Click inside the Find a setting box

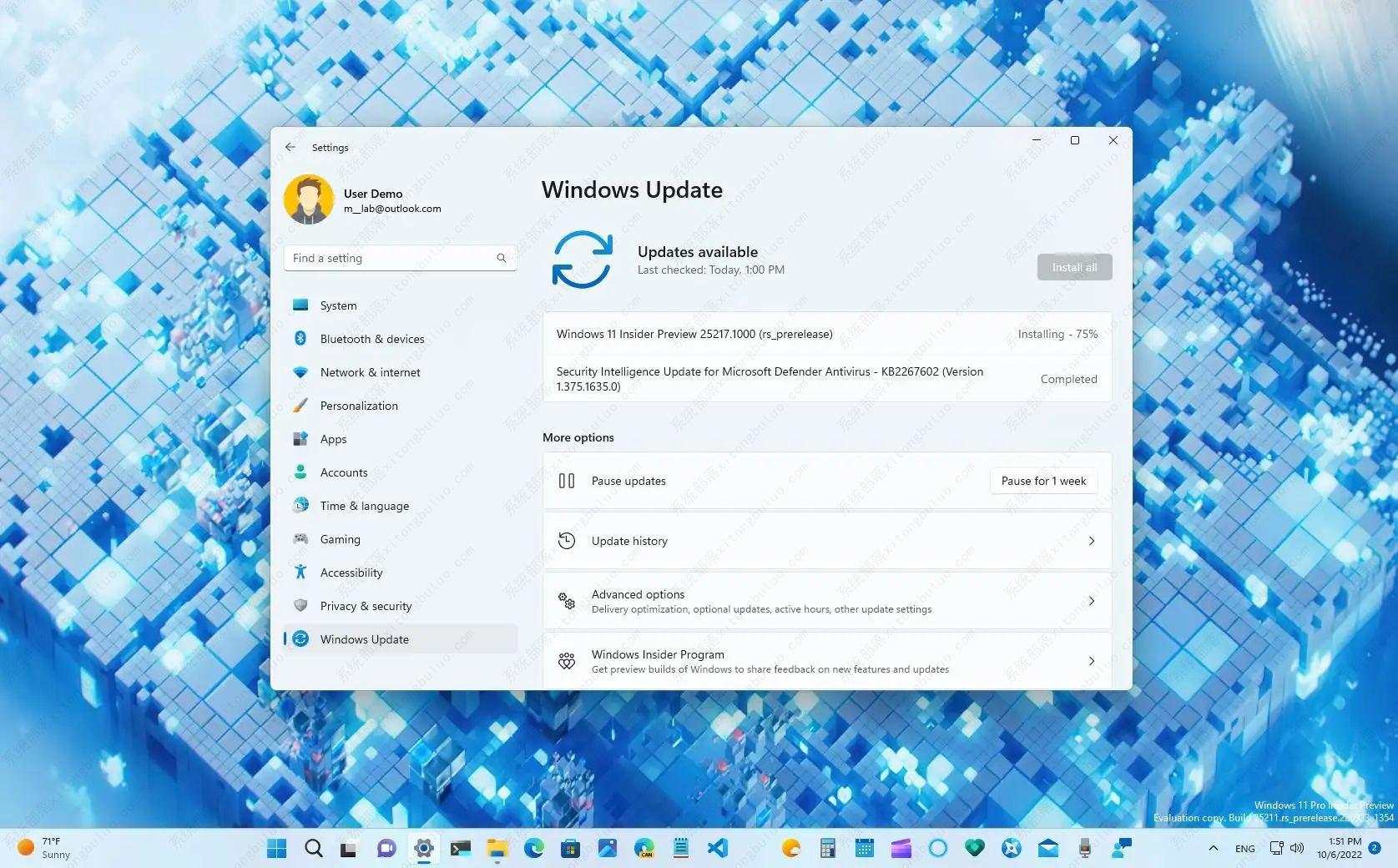[392, 258]
